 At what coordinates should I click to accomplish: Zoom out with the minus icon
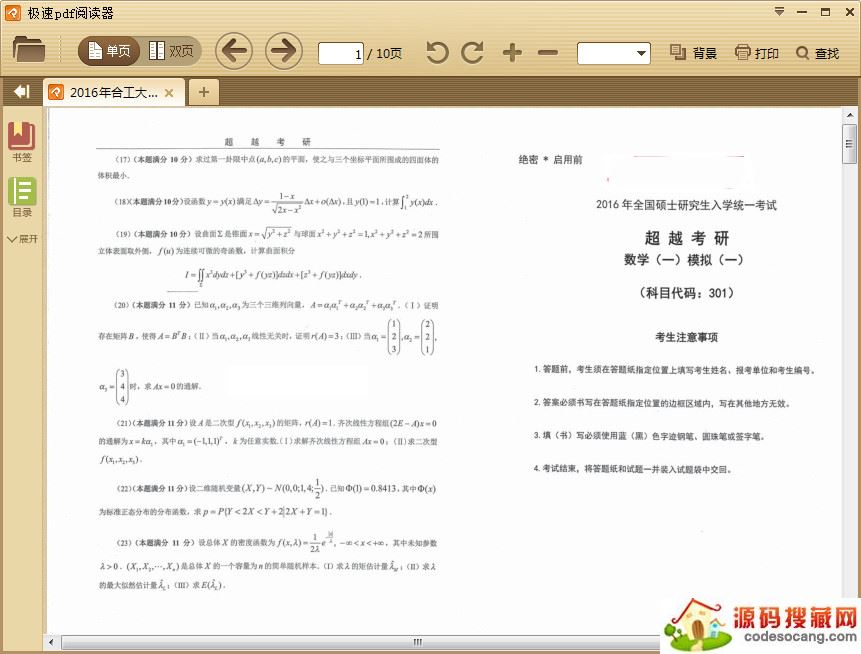click(x=547, y=52)
